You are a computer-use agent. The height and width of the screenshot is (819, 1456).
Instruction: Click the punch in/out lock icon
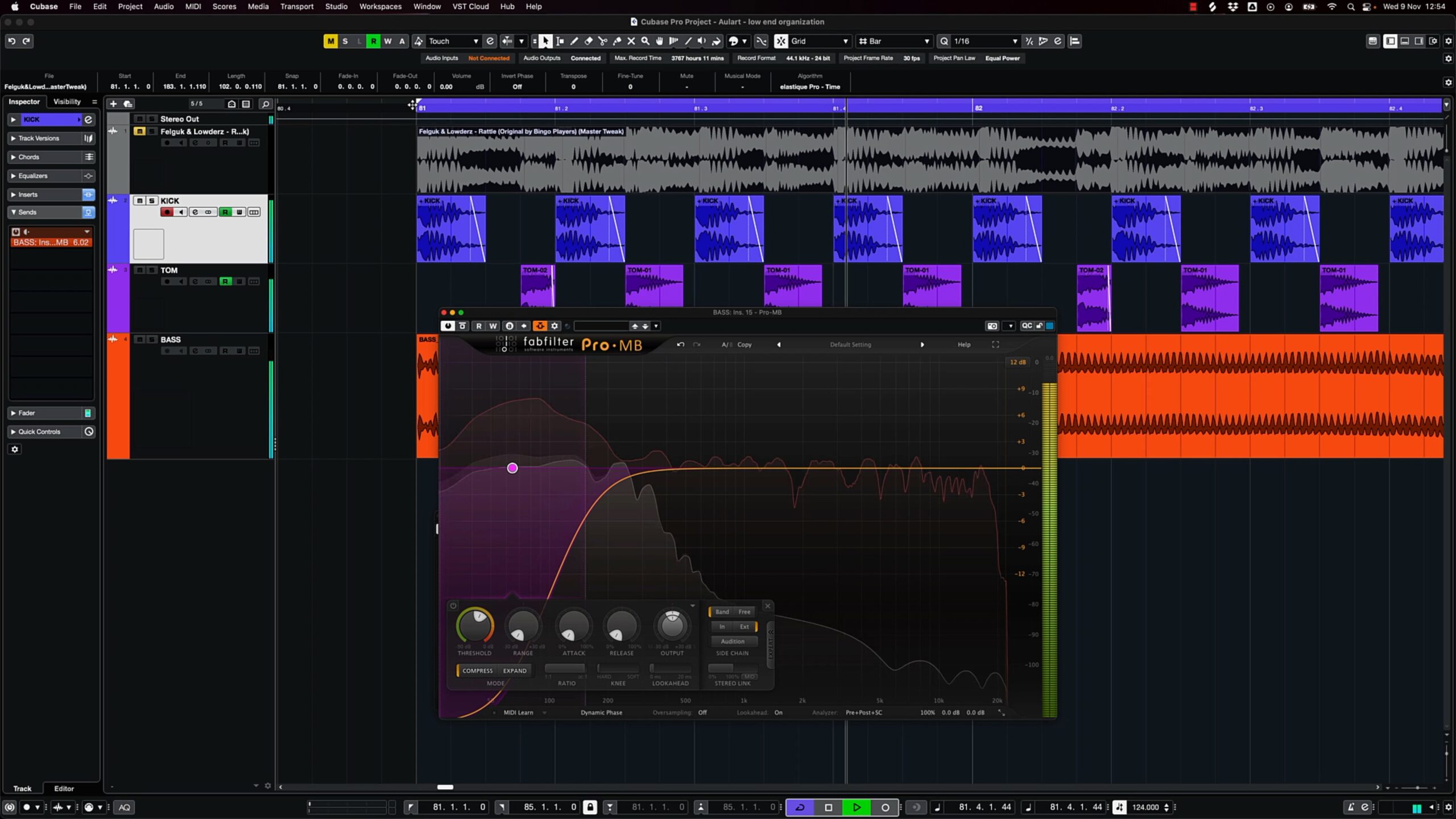click(x=590, y=807)
